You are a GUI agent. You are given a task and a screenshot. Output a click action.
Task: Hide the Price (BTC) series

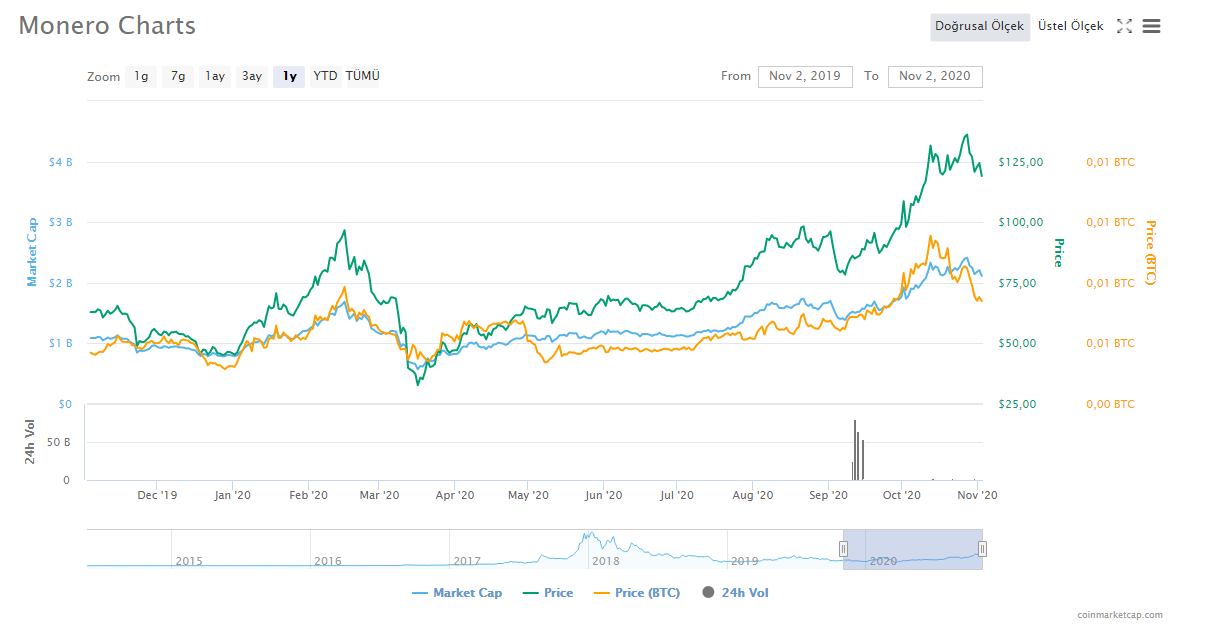[636, 593]
